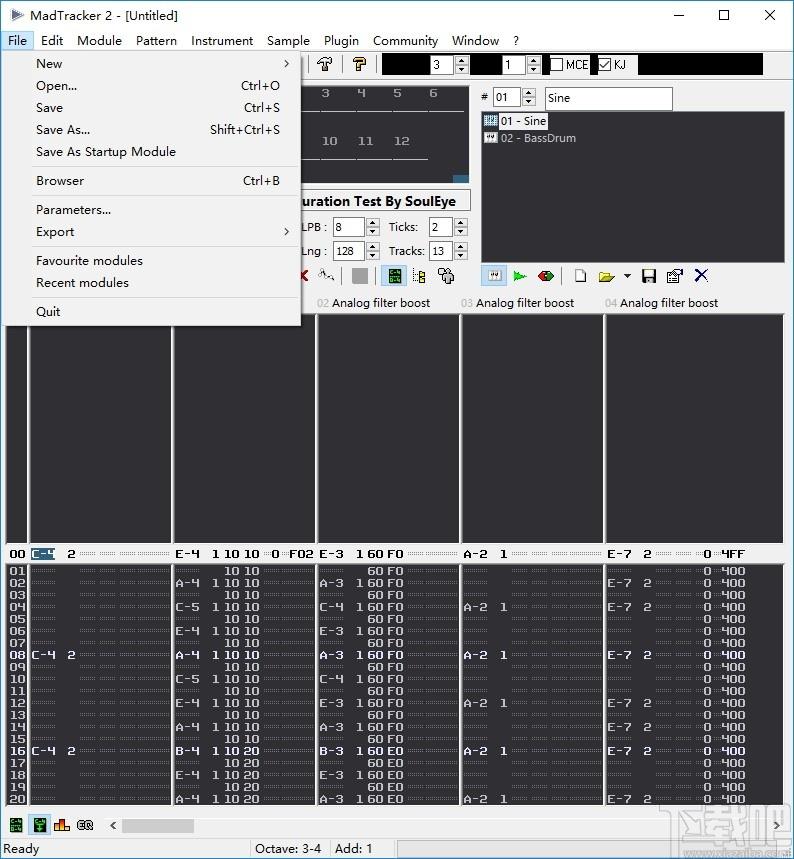Click the yellow hammer toolbar icon
Image resolution: width=794 pixels, height=859 pixels.
[359, 64]
